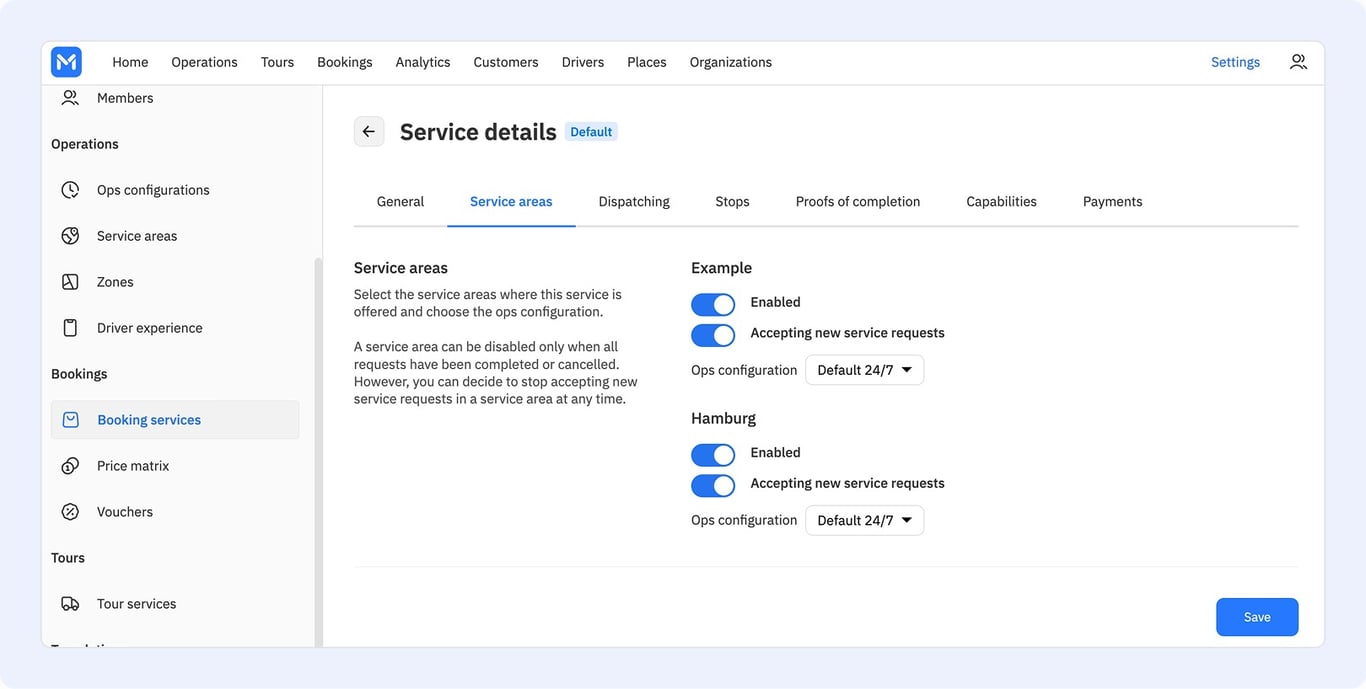This screenshot has height=689, width=1366.
Task: Toggle Hamburg accepting new service requests
Action: pyautogui.click(x=713, y=485)
